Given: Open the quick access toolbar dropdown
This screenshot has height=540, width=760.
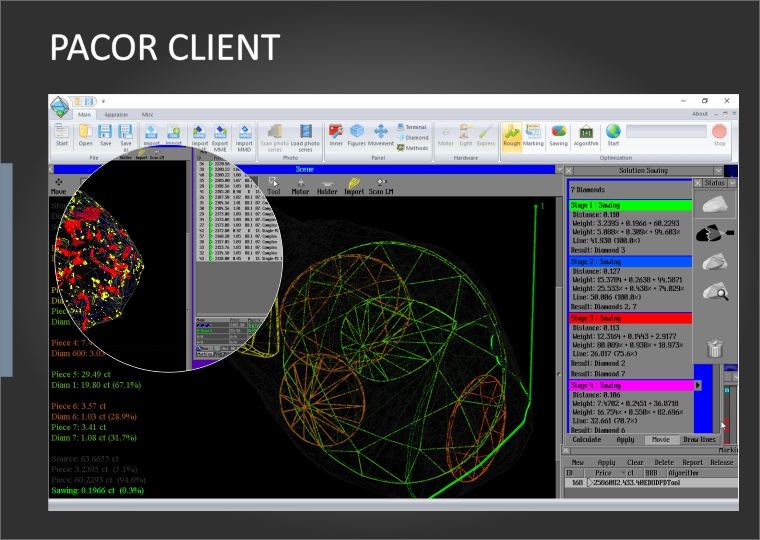Looking at the screenshot, I should click(103, 101).
